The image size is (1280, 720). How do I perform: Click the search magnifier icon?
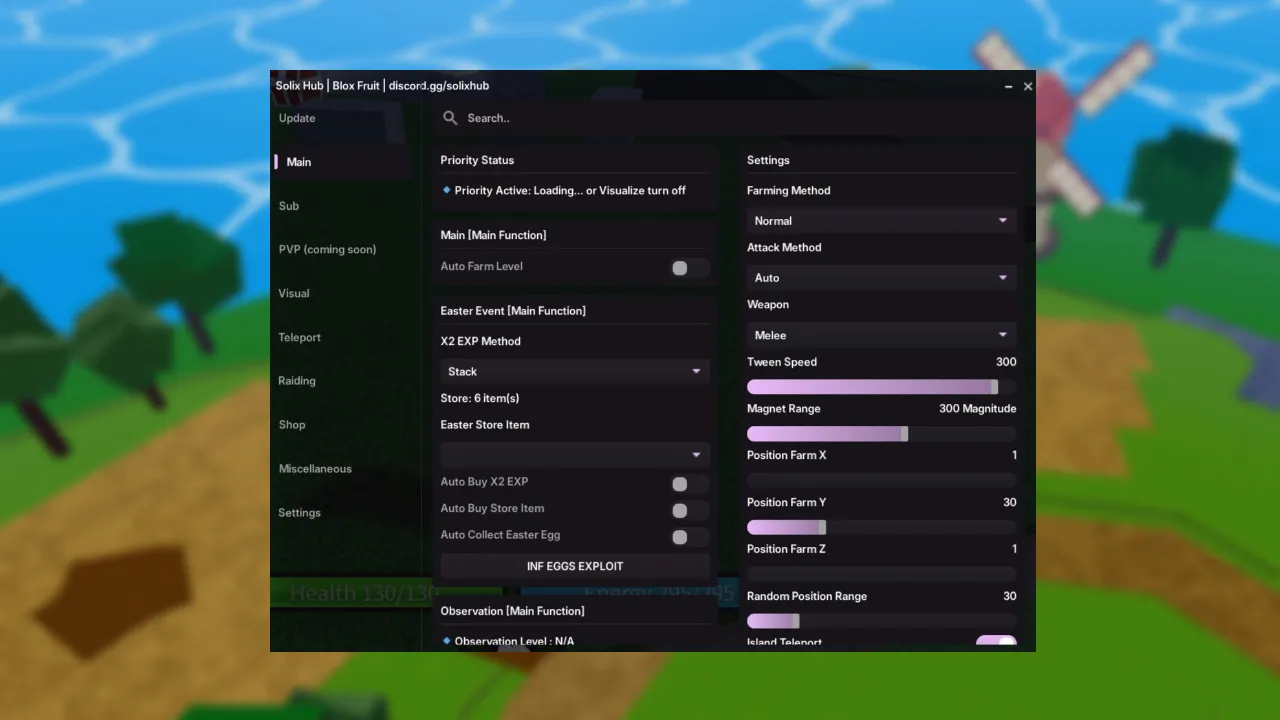point(450,117)
